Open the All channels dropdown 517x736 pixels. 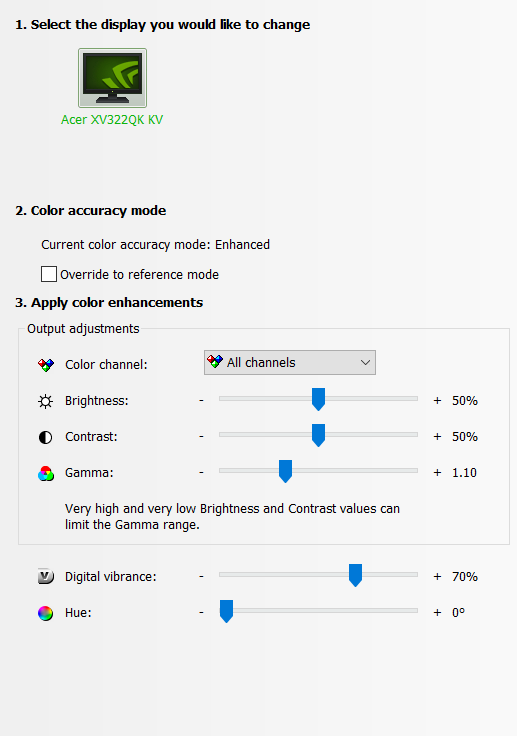click(x=290, y=362)
